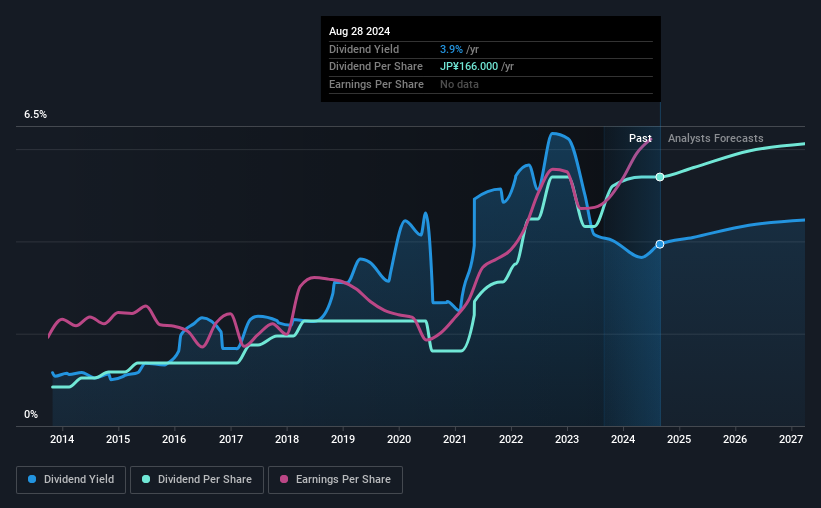
Task: Click the 6.5% y-axis label
Action: click(36, 114)
